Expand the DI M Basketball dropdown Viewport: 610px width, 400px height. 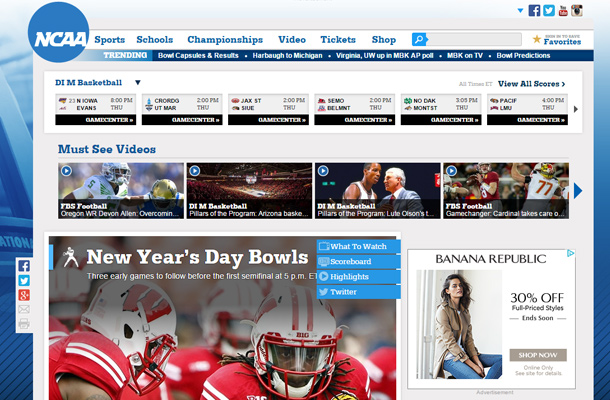138,83
